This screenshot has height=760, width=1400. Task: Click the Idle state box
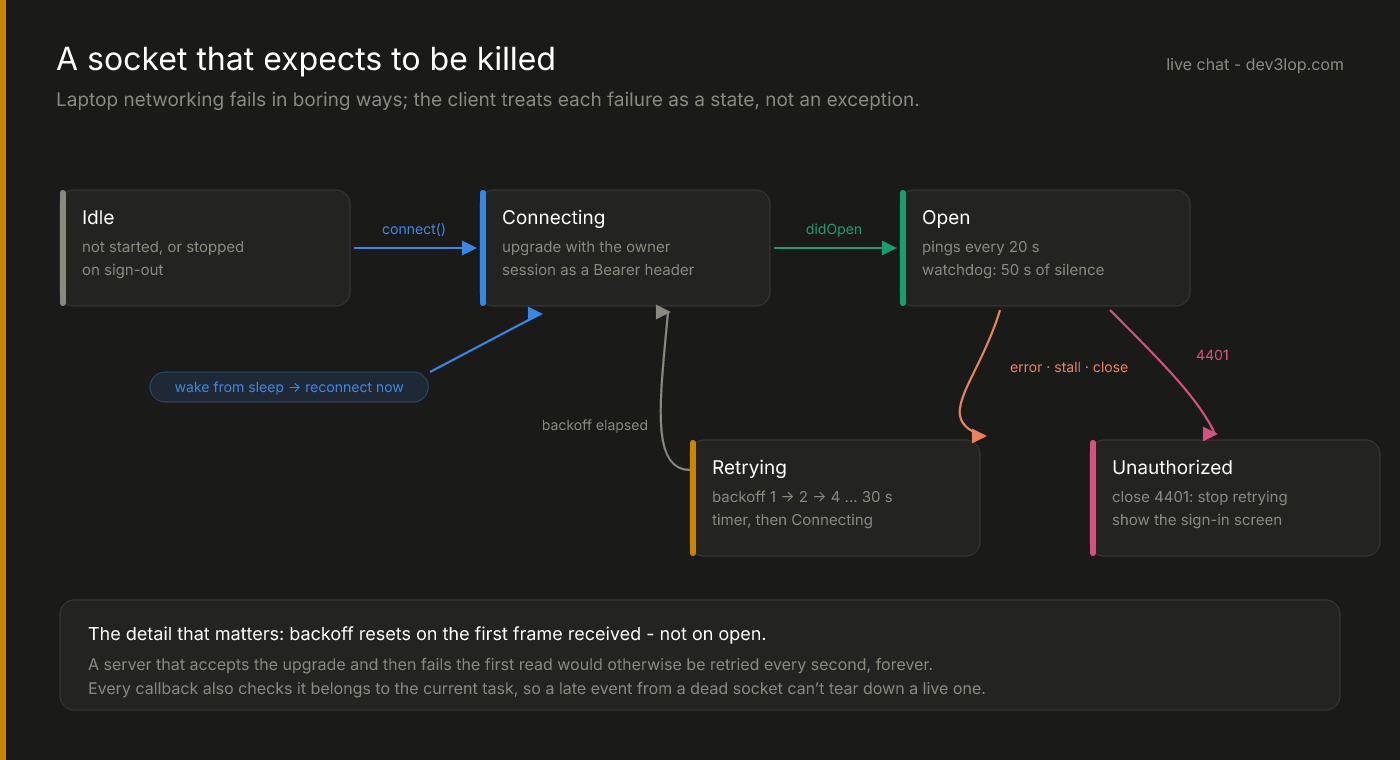(205, 248)
